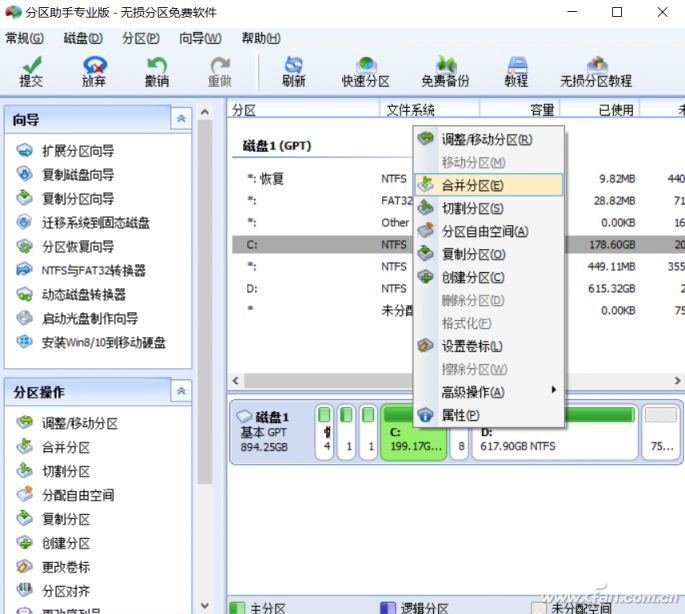685x614 pixels.
Task: Select the unallocated 75… block in disk map
Action: pyautogui.click(x=661, y=432)
